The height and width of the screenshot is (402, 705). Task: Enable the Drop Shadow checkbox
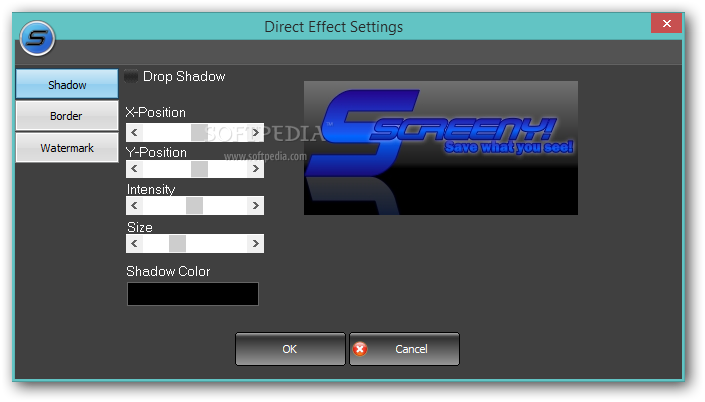pos(131,76)
